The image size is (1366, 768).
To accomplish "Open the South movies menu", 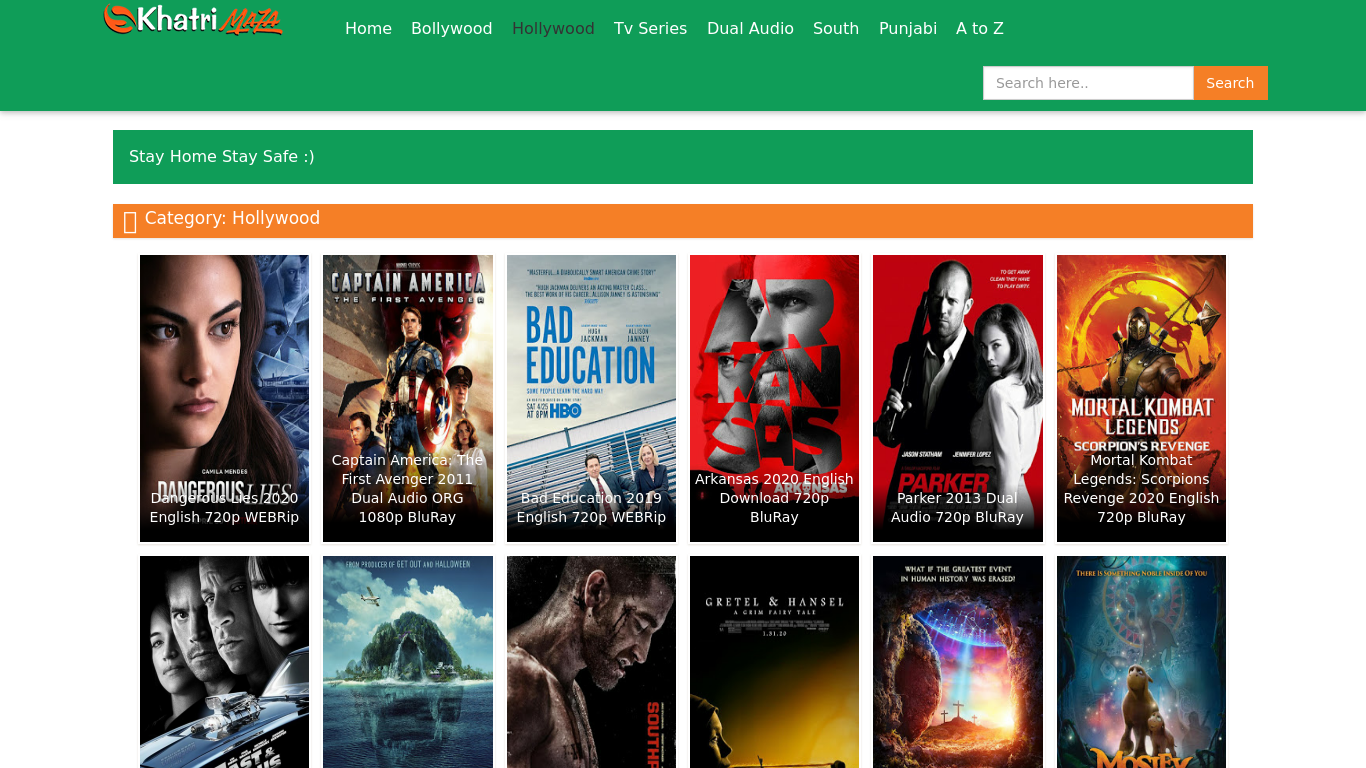I will click(x=836, y=28).
